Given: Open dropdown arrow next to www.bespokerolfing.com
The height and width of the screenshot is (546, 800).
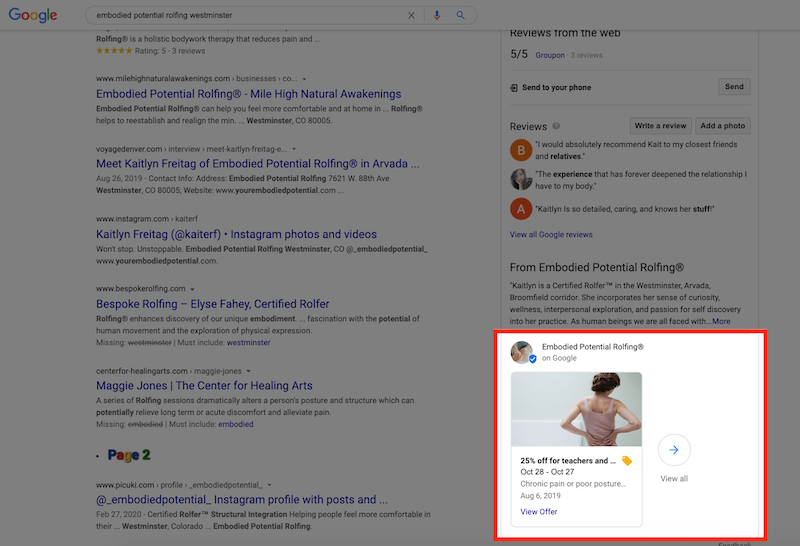Looking at the screenshot, I should [x=192, y=289].
